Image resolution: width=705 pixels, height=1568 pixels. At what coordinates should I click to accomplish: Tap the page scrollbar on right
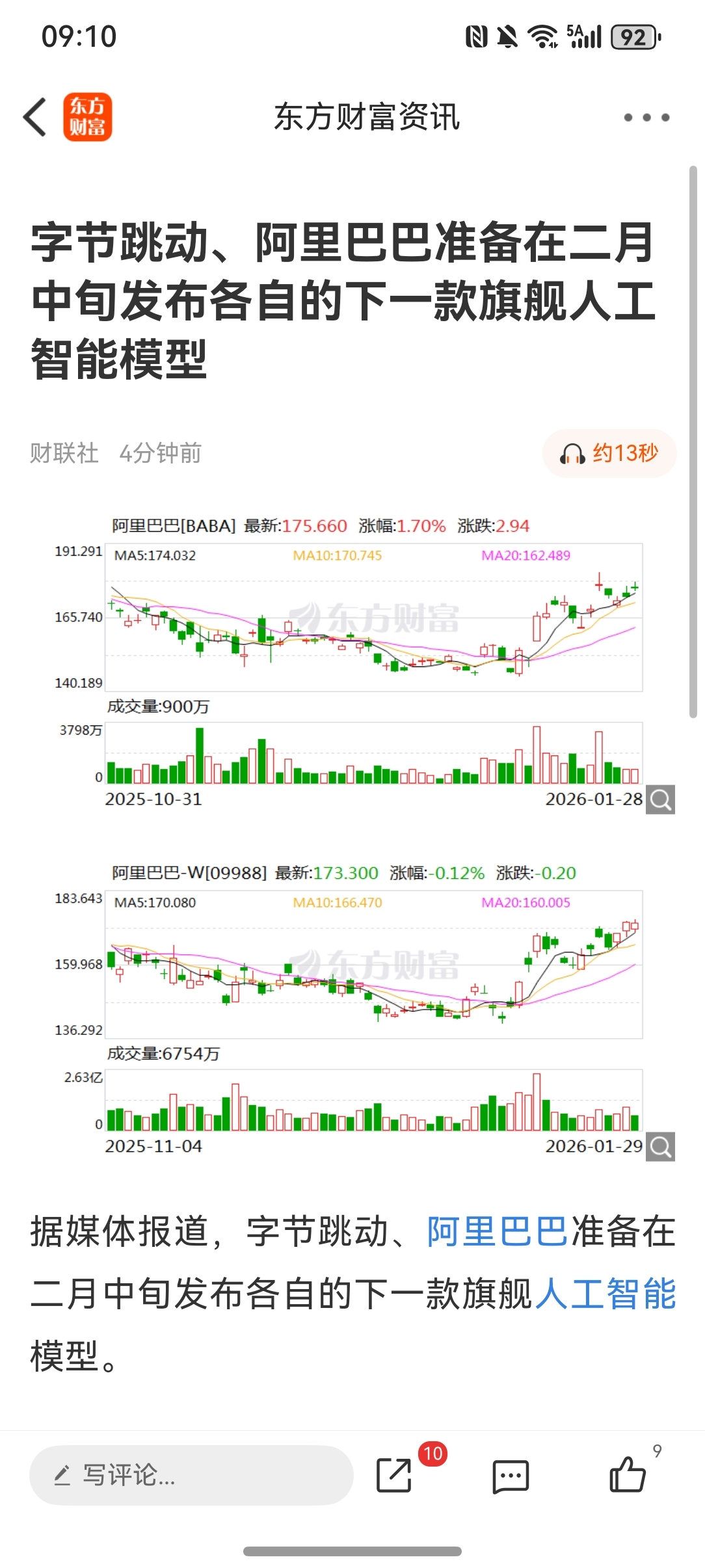click(693, 442)
